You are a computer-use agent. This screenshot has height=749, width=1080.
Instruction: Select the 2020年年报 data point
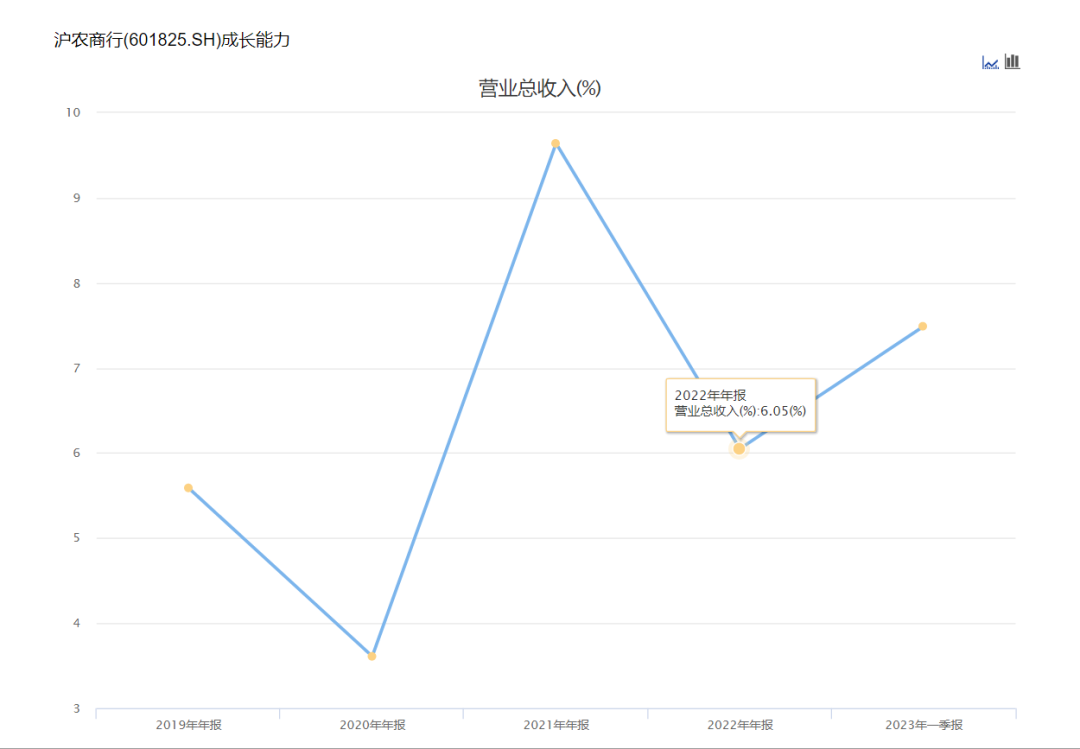pyautogui.click(x=372, y=656)
